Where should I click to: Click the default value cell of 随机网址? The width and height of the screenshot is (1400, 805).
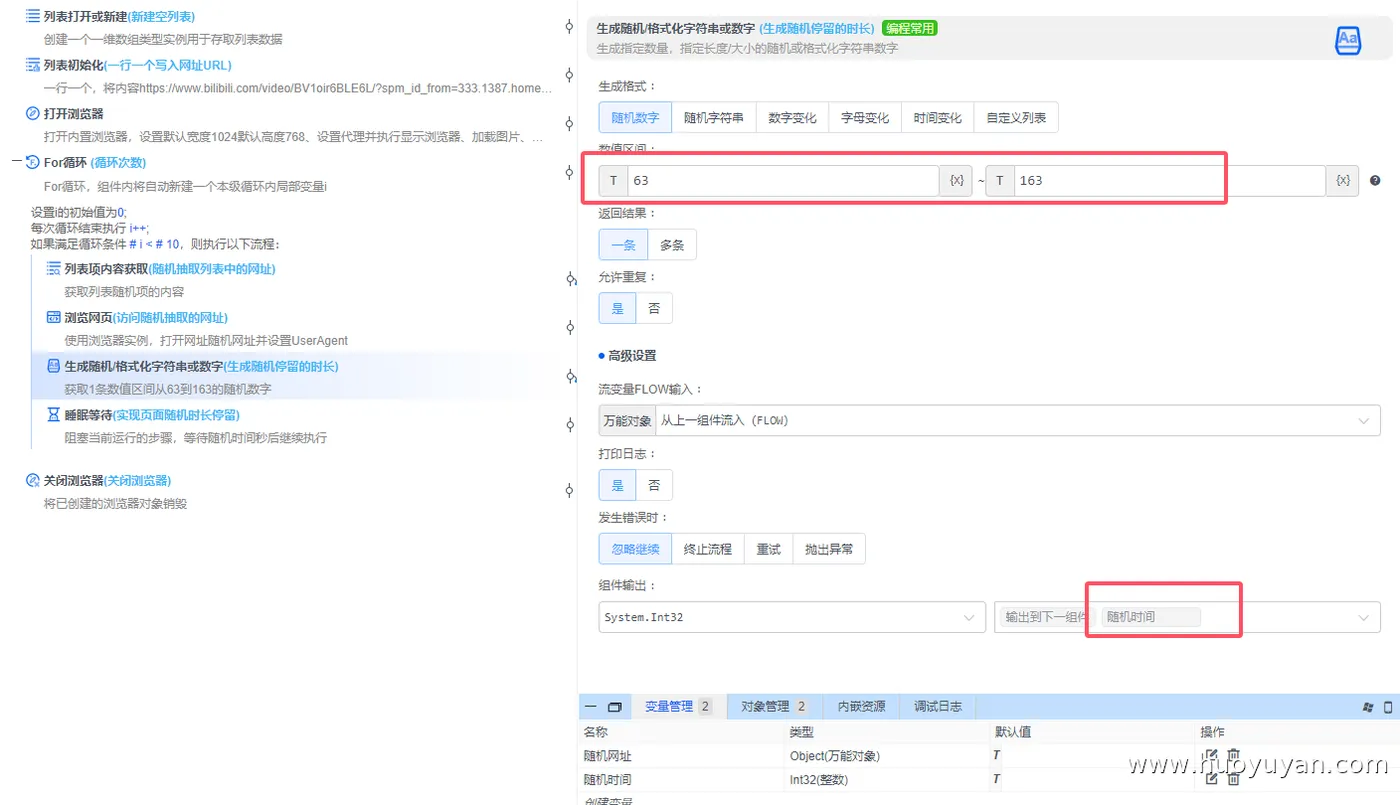point(1091,756)
